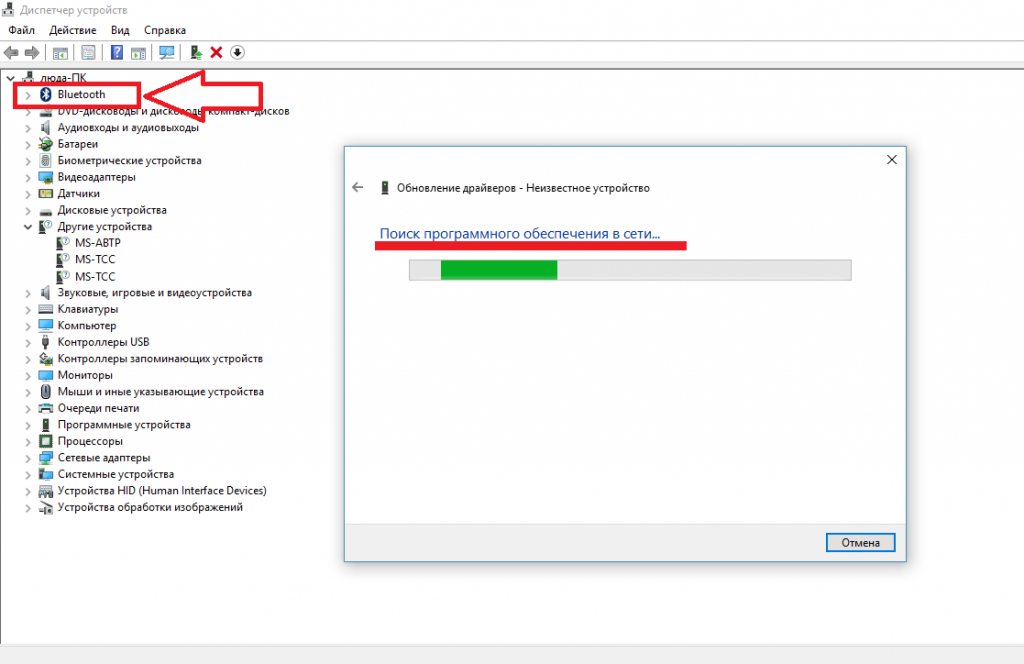Screen dimensions: 1024x664
Task: Expand the Контроллеры USB category
Action: pyautogui.click(x=28, y=342)
